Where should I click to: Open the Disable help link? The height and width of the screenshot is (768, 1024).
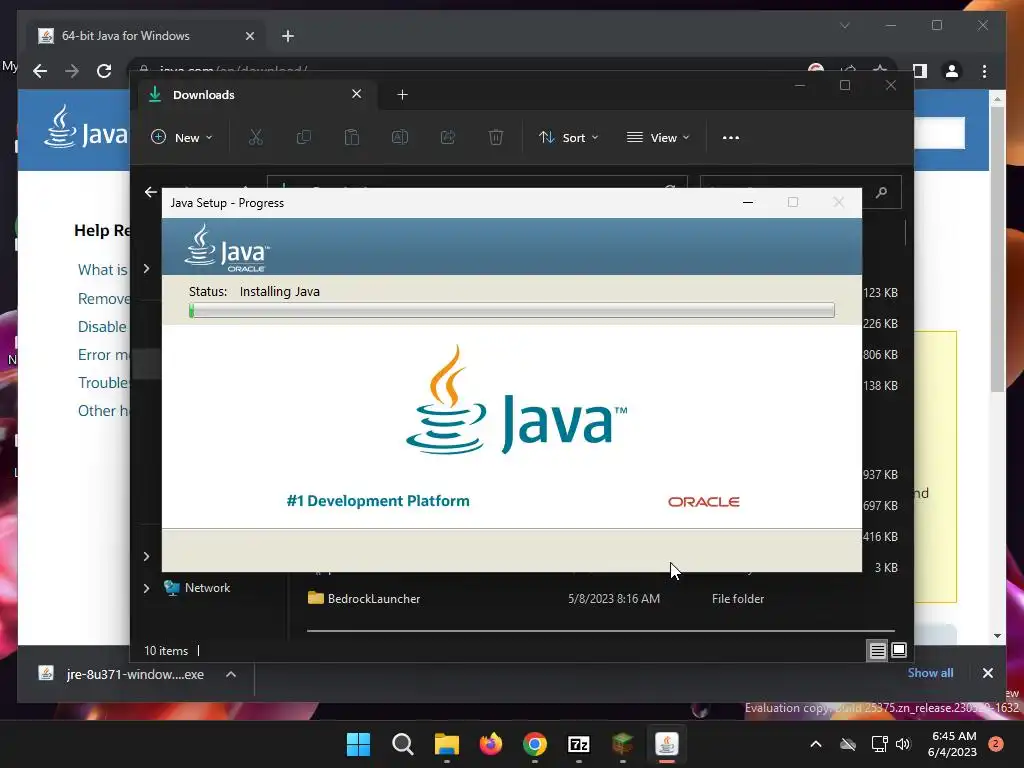tap(103, 327)
